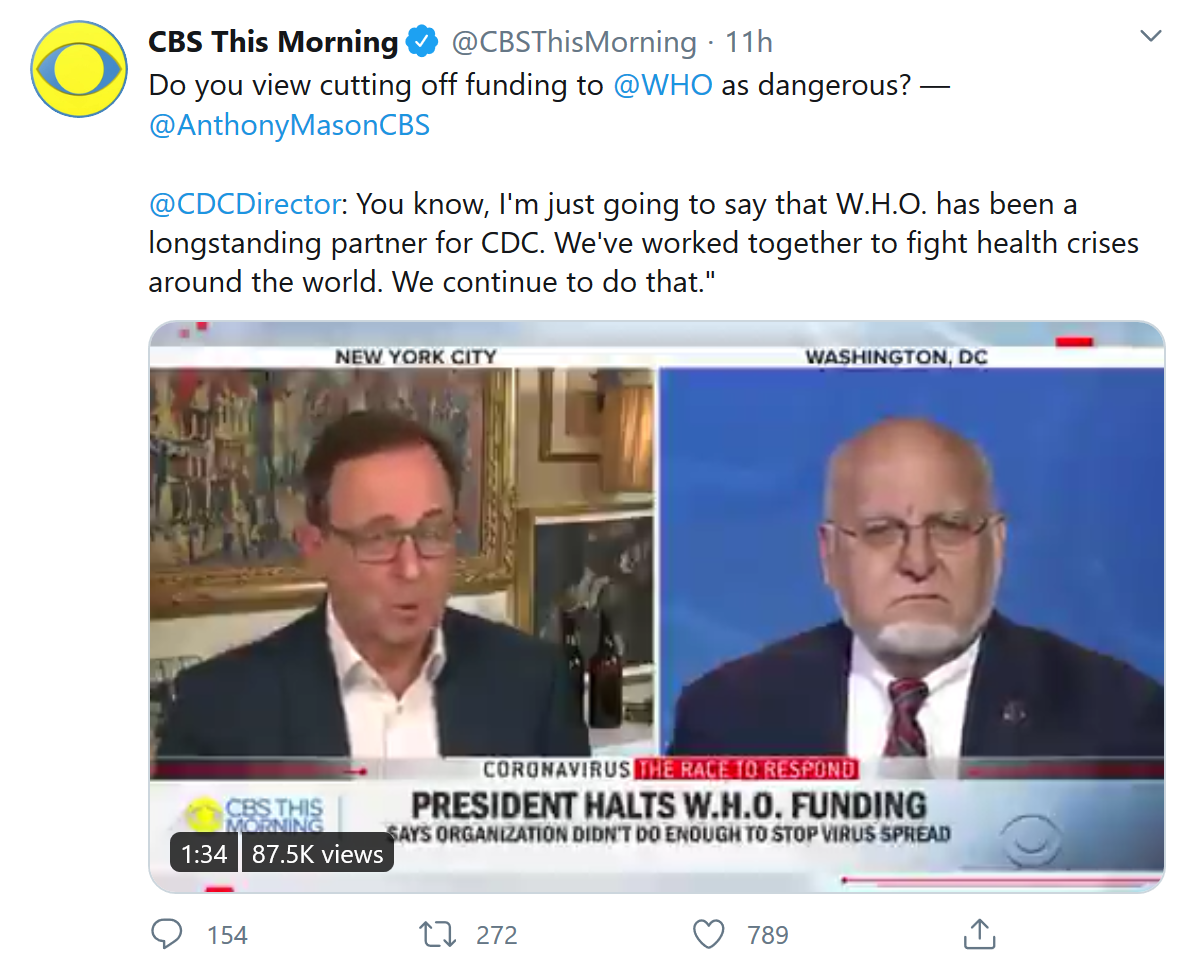
Task: Play the W.H.O. funding interview video
Action: (656, 600)
